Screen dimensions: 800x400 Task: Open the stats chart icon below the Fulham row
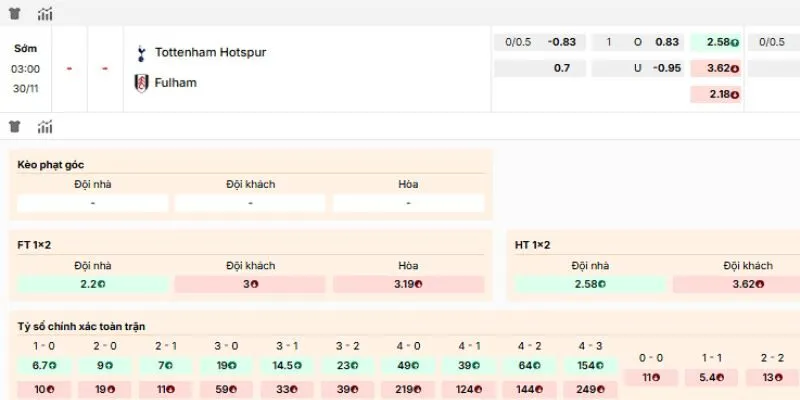[x=45, y=126]
